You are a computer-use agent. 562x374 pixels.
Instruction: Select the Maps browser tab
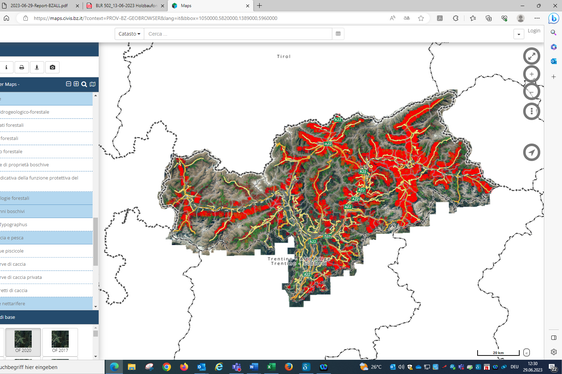coord(211,6)
